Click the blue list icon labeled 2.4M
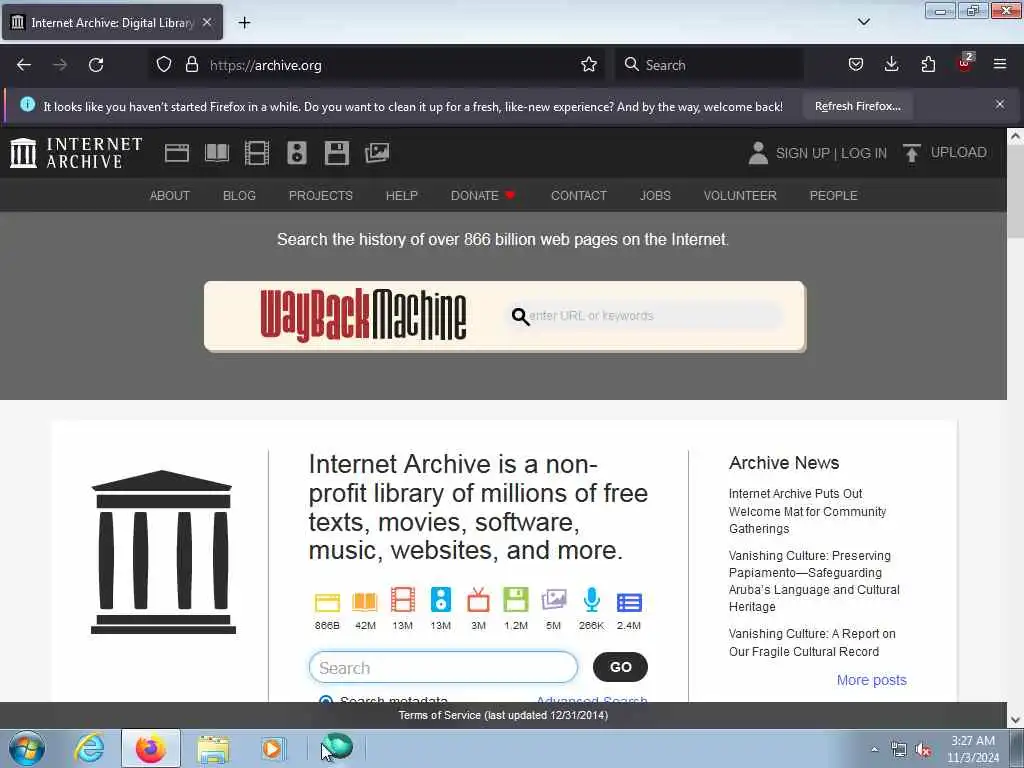 [629, 602]
